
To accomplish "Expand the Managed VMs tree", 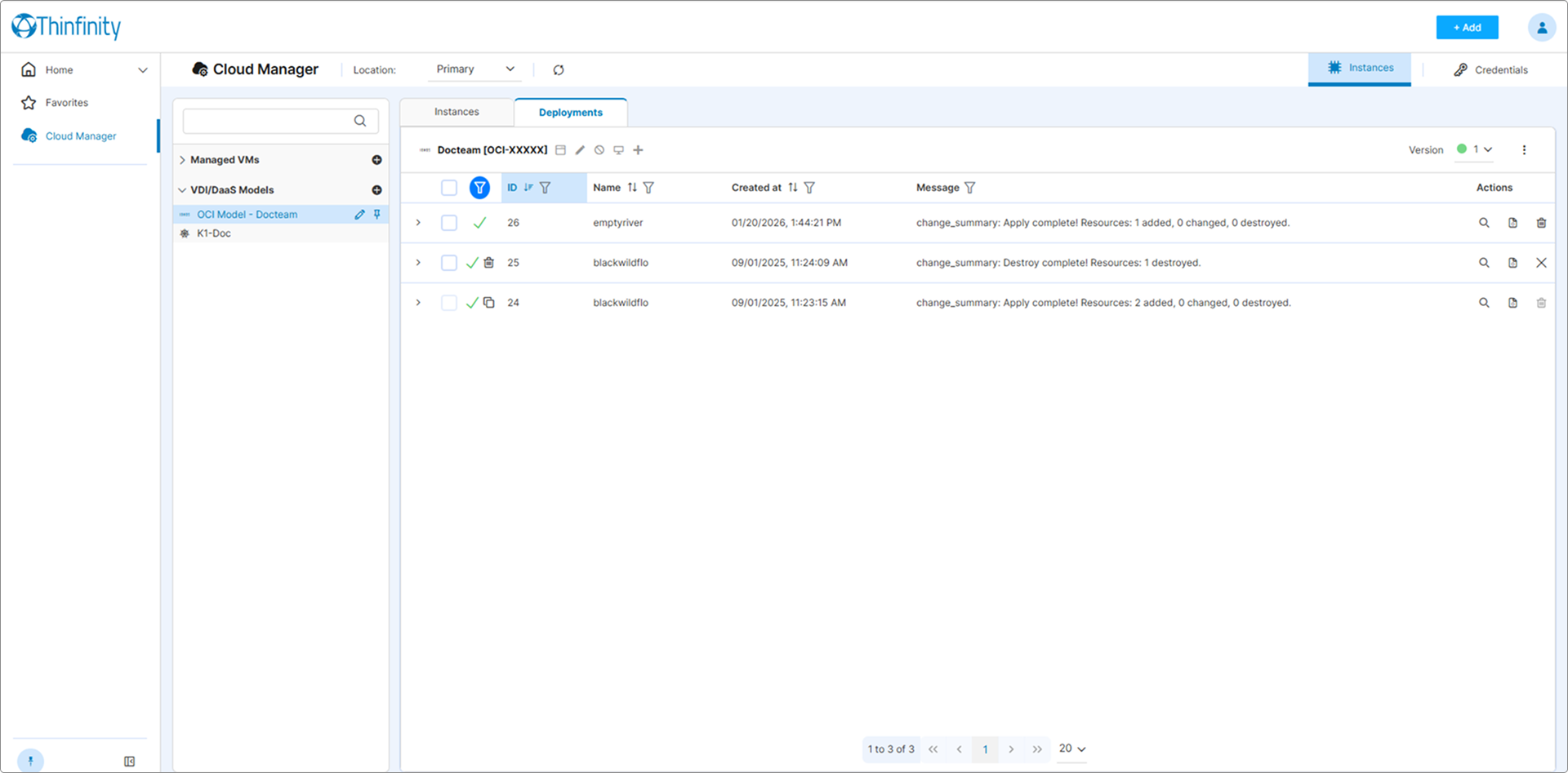I will click(182, 160).
